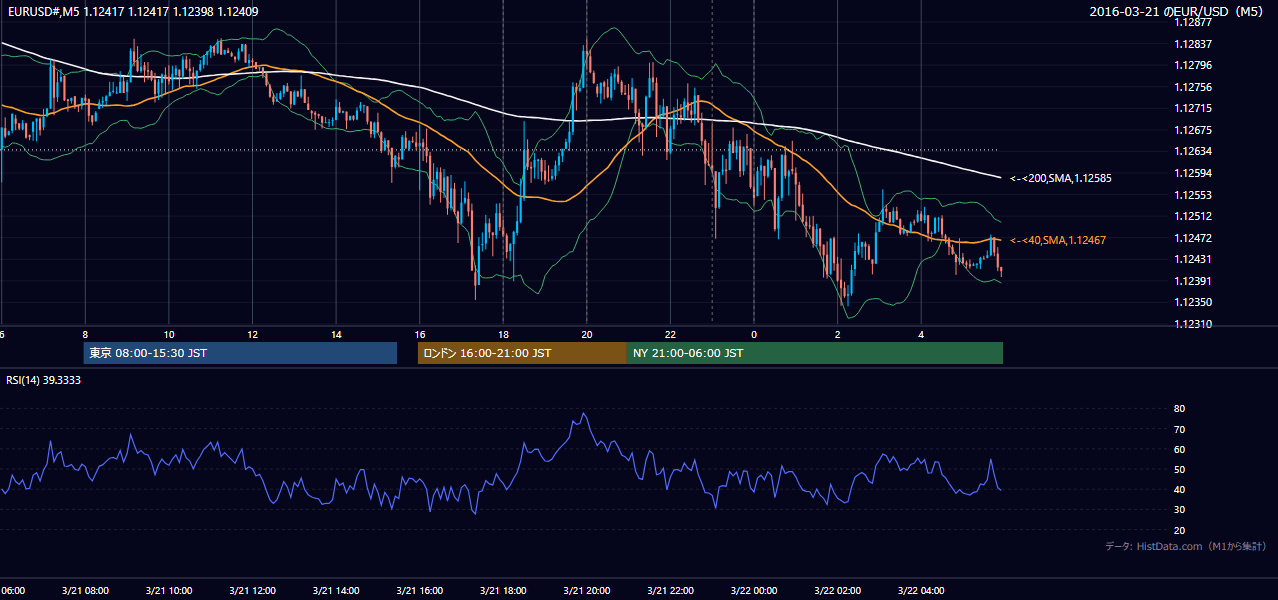Viewport: 1278px width, 600px height.
Task: Click the 3/21 14:00 time axis label
Action: (x=335, y=591)
